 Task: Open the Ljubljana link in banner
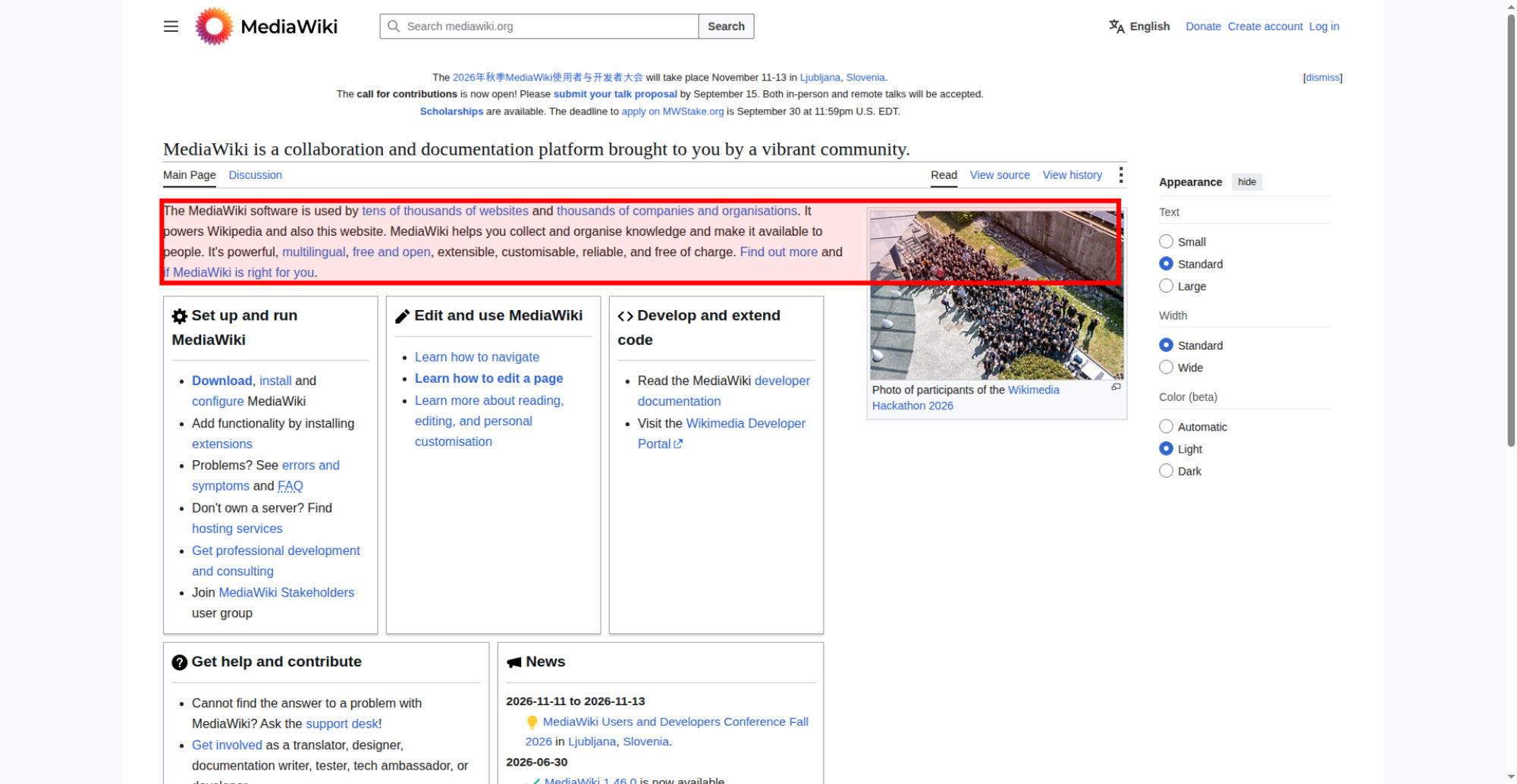click(x=820, y=77)
